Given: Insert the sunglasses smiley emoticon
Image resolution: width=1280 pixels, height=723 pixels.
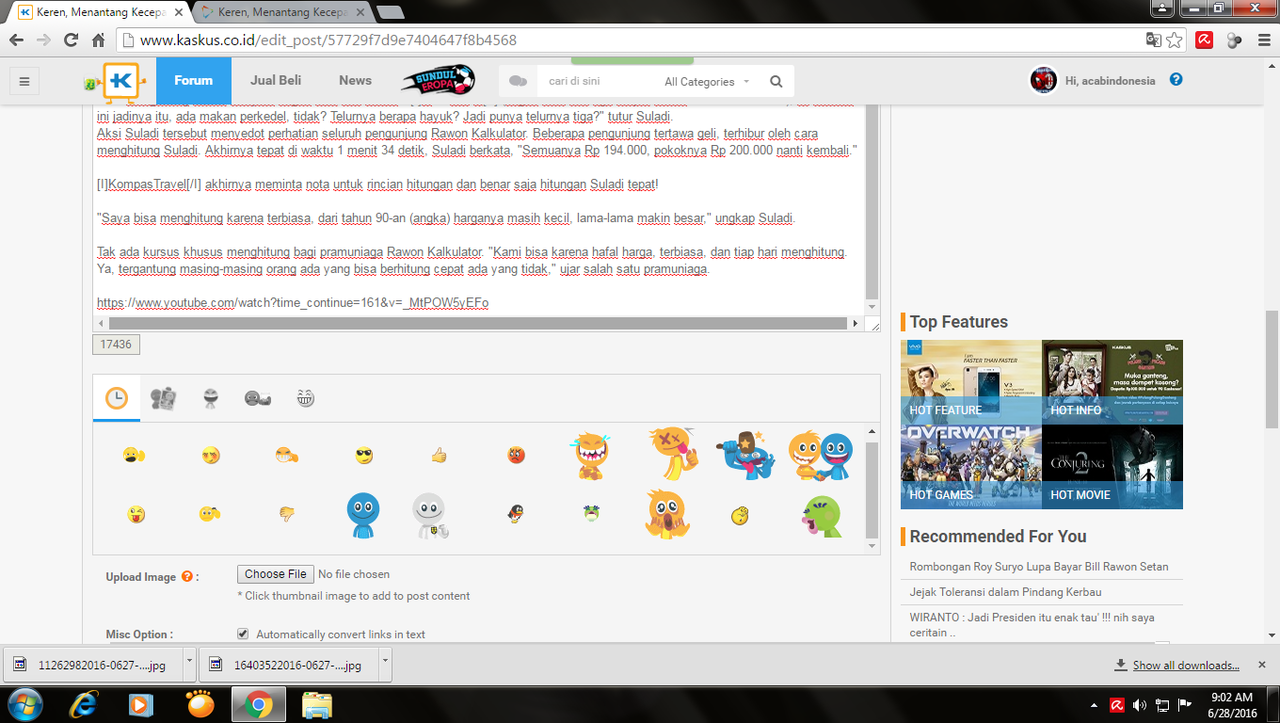Looking at the screenshot, I should 364,456.
